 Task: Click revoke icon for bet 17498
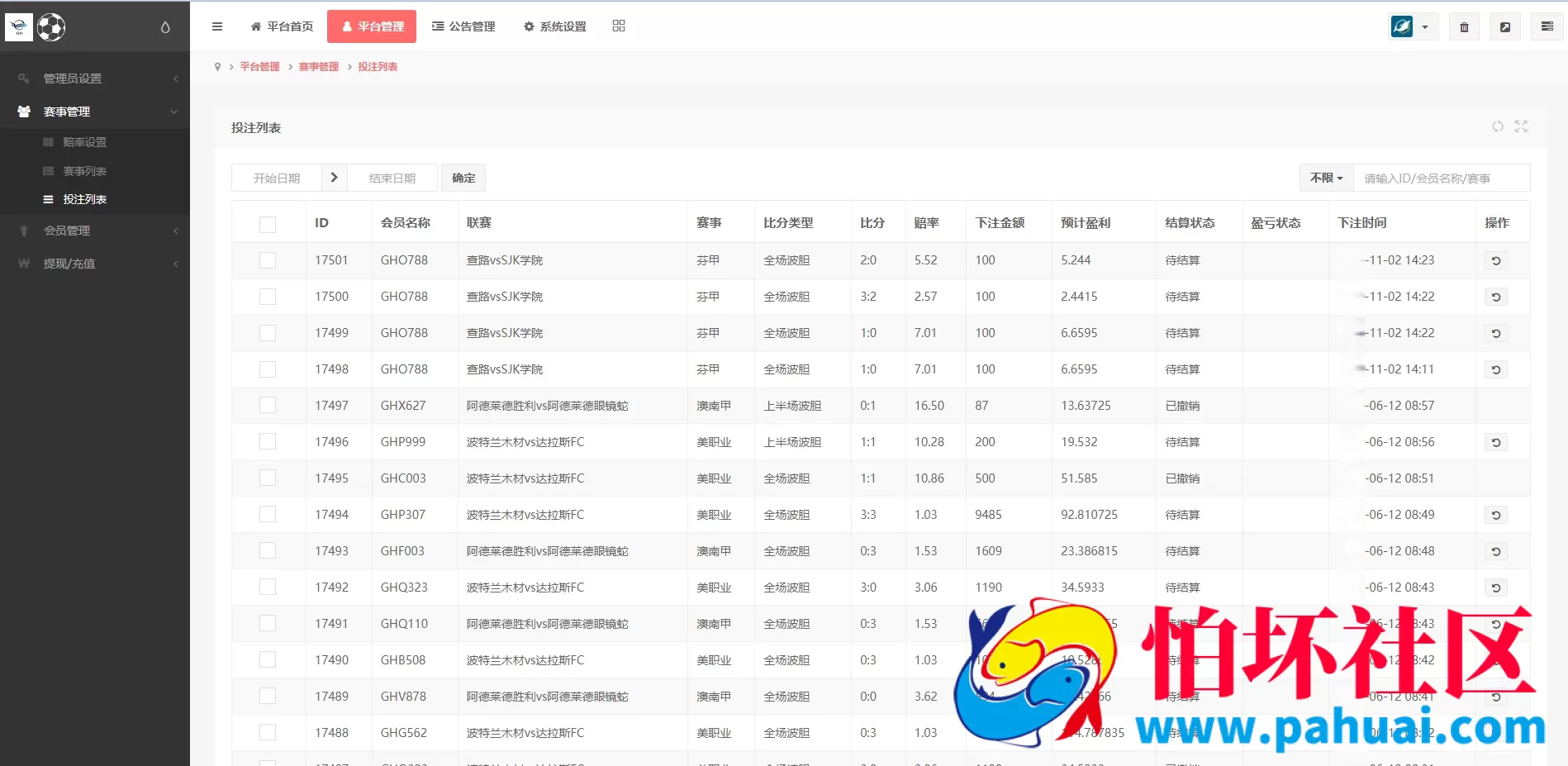click(1496, 369)
